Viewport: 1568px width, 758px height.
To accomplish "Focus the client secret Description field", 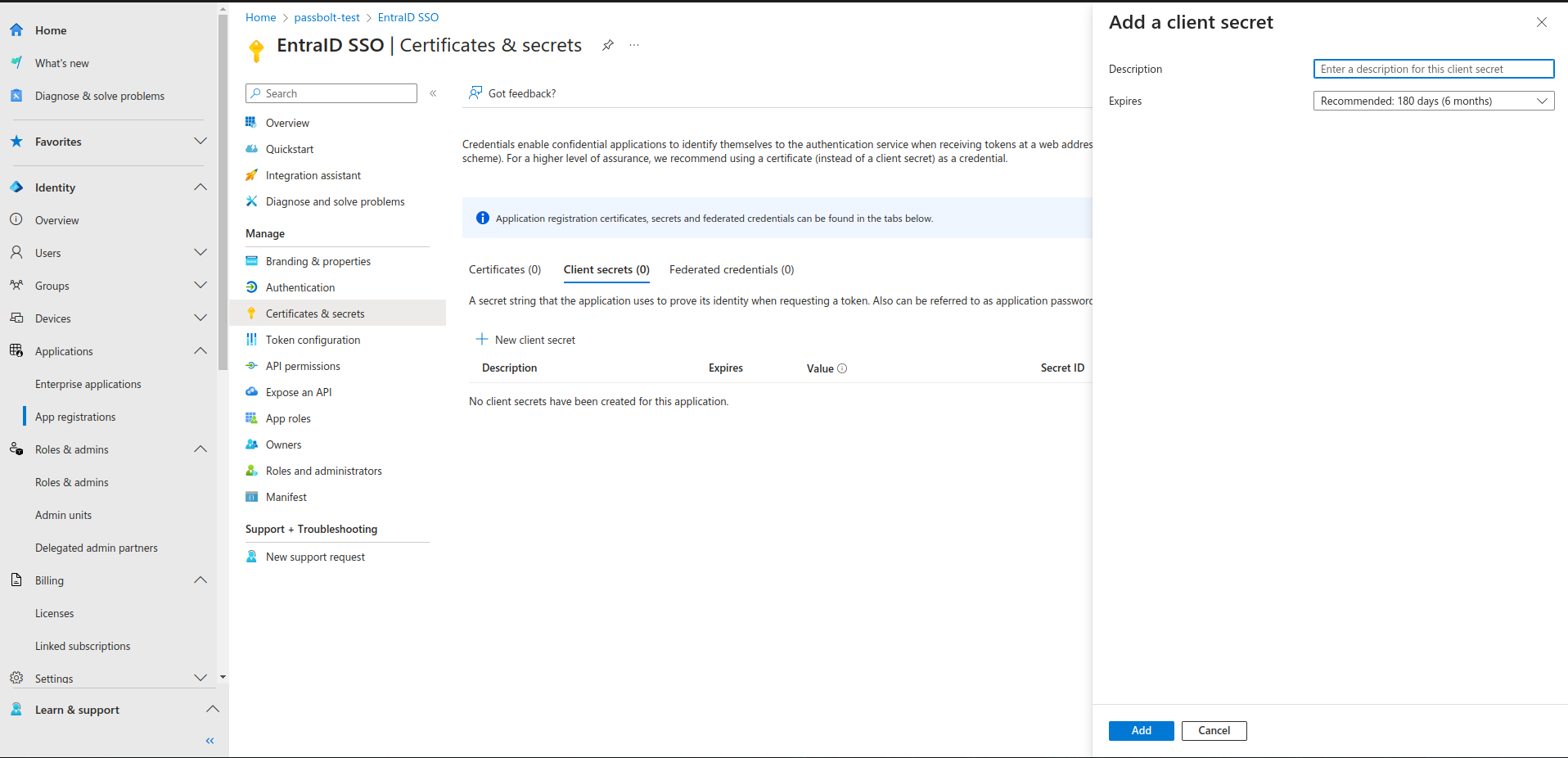I will [x=1434, y=69].
